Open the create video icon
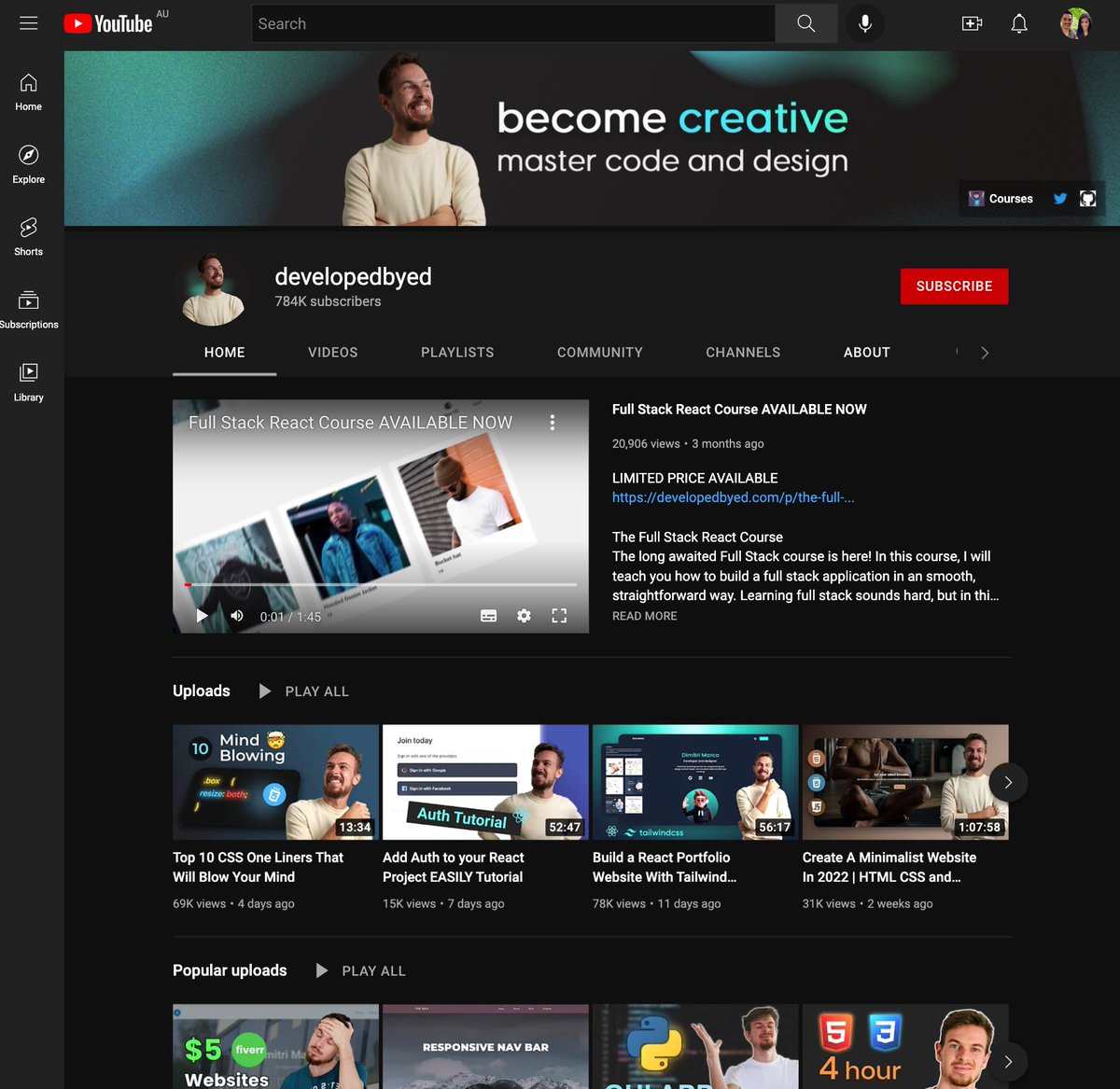This screenshot has height=1089, width=1120. point(972,23)
